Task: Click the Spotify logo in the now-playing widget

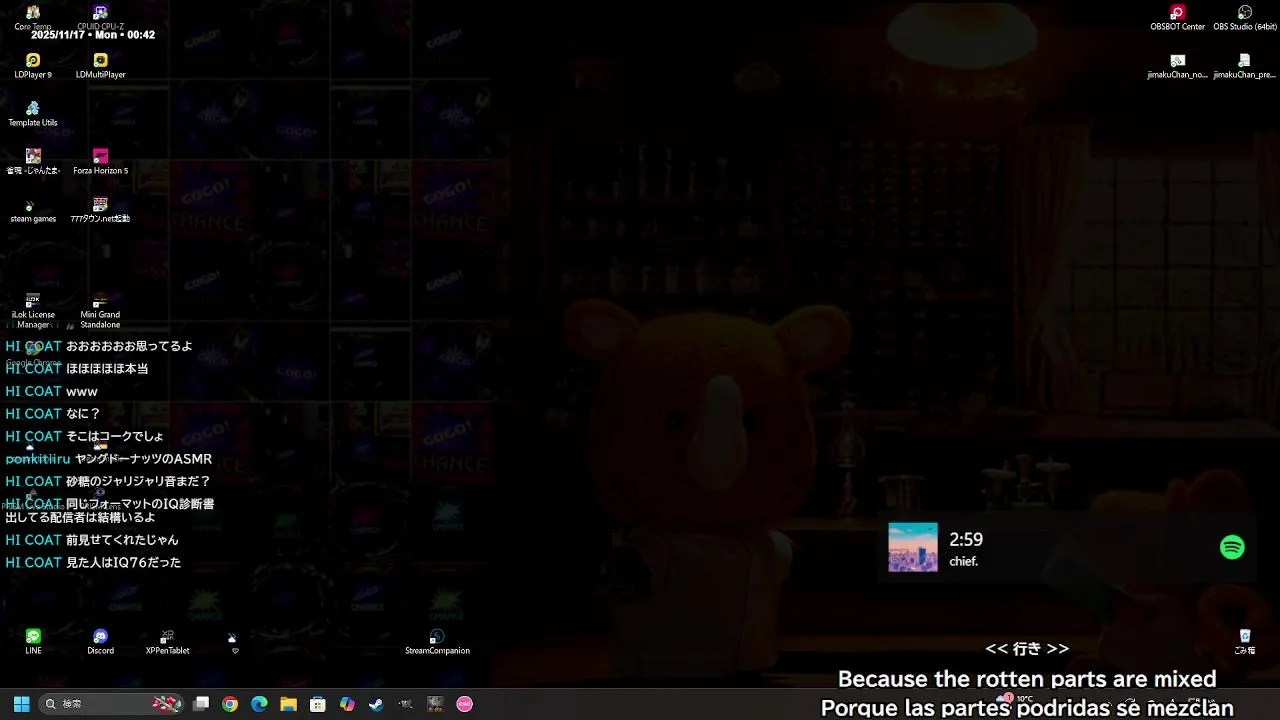Action: [x=1232, y=547]
